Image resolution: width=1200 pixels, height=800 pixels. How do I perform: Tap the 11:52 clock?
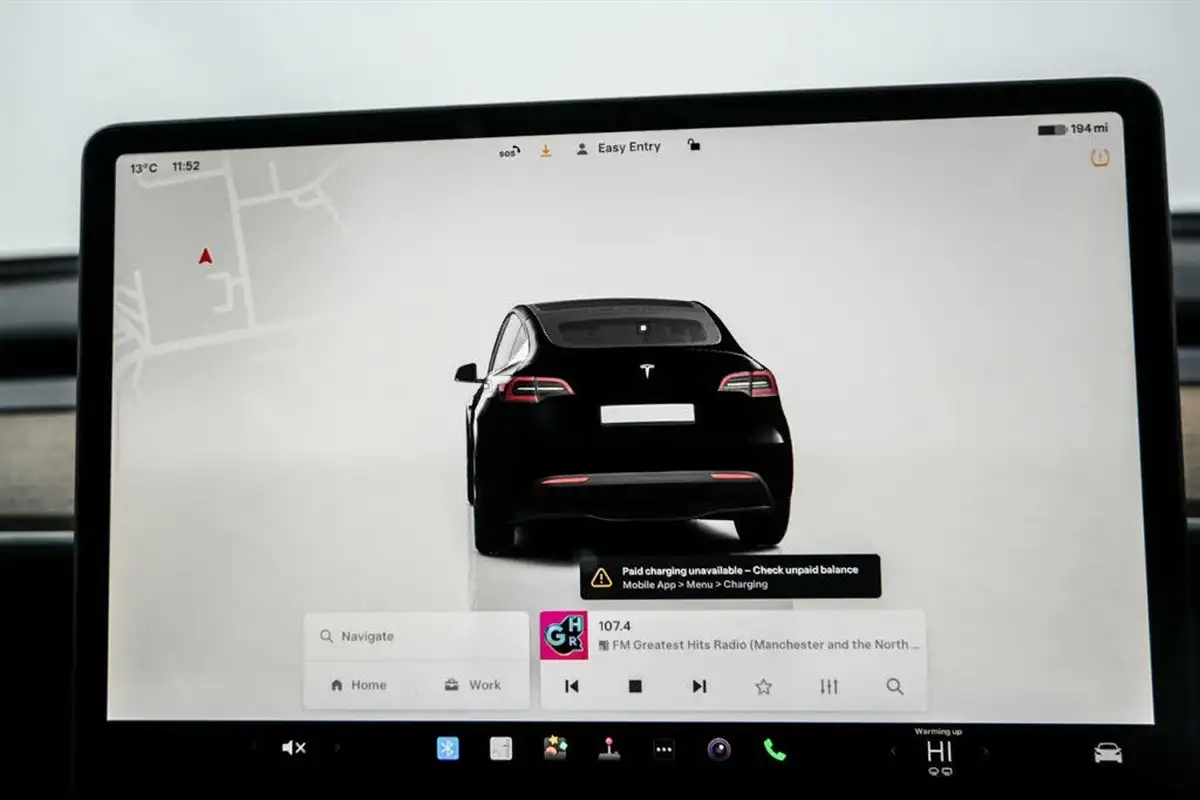pyautogui.click(x=186, y=167)
